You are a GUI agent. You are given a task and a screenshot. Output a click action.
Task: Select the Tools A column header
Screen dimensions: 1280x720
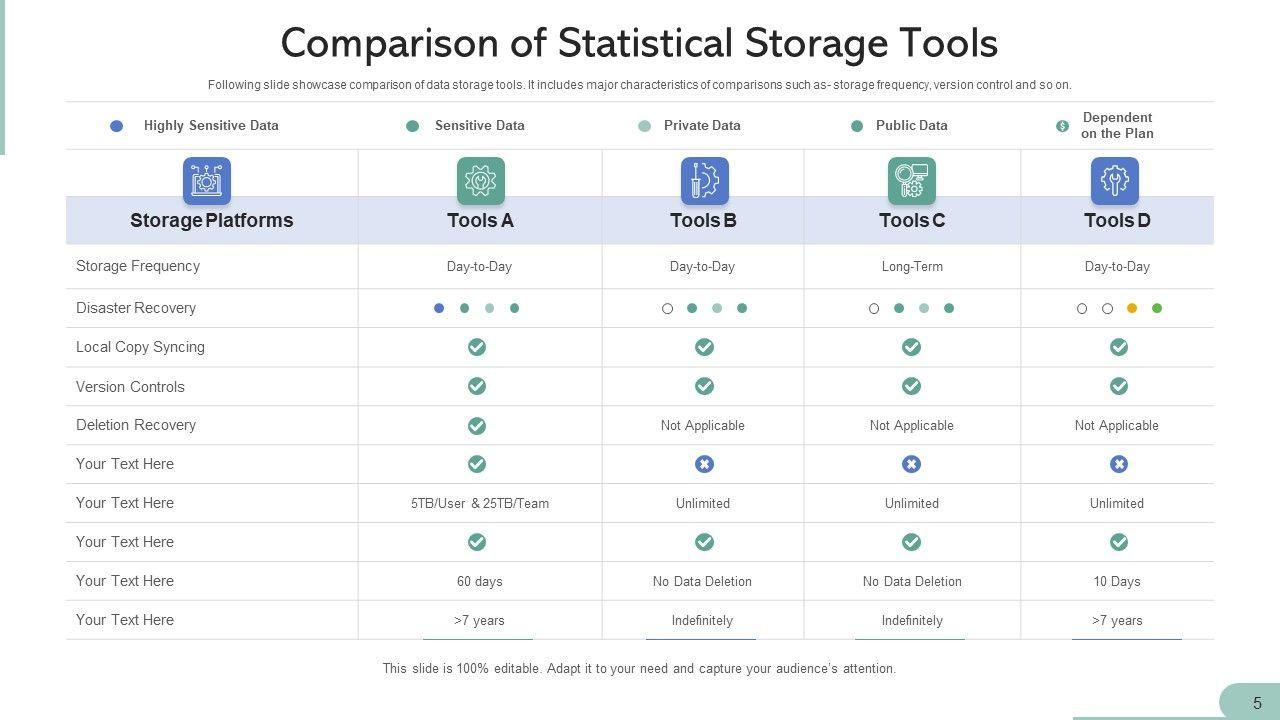[x=481, y=221]
